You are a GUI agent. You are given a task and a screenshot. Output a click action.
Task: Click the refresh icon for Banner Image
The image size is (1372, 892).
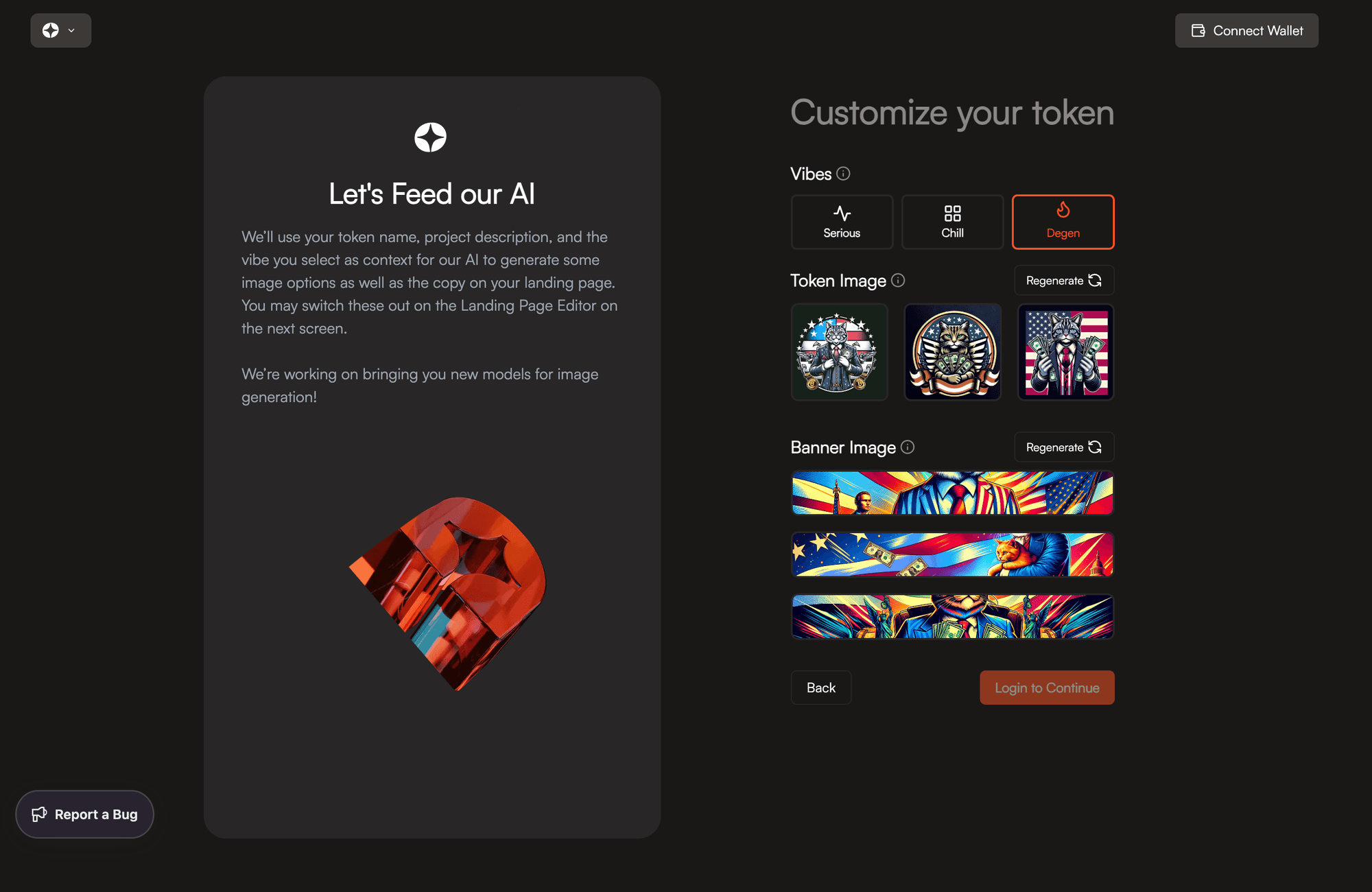click(x=1095, y=447)
